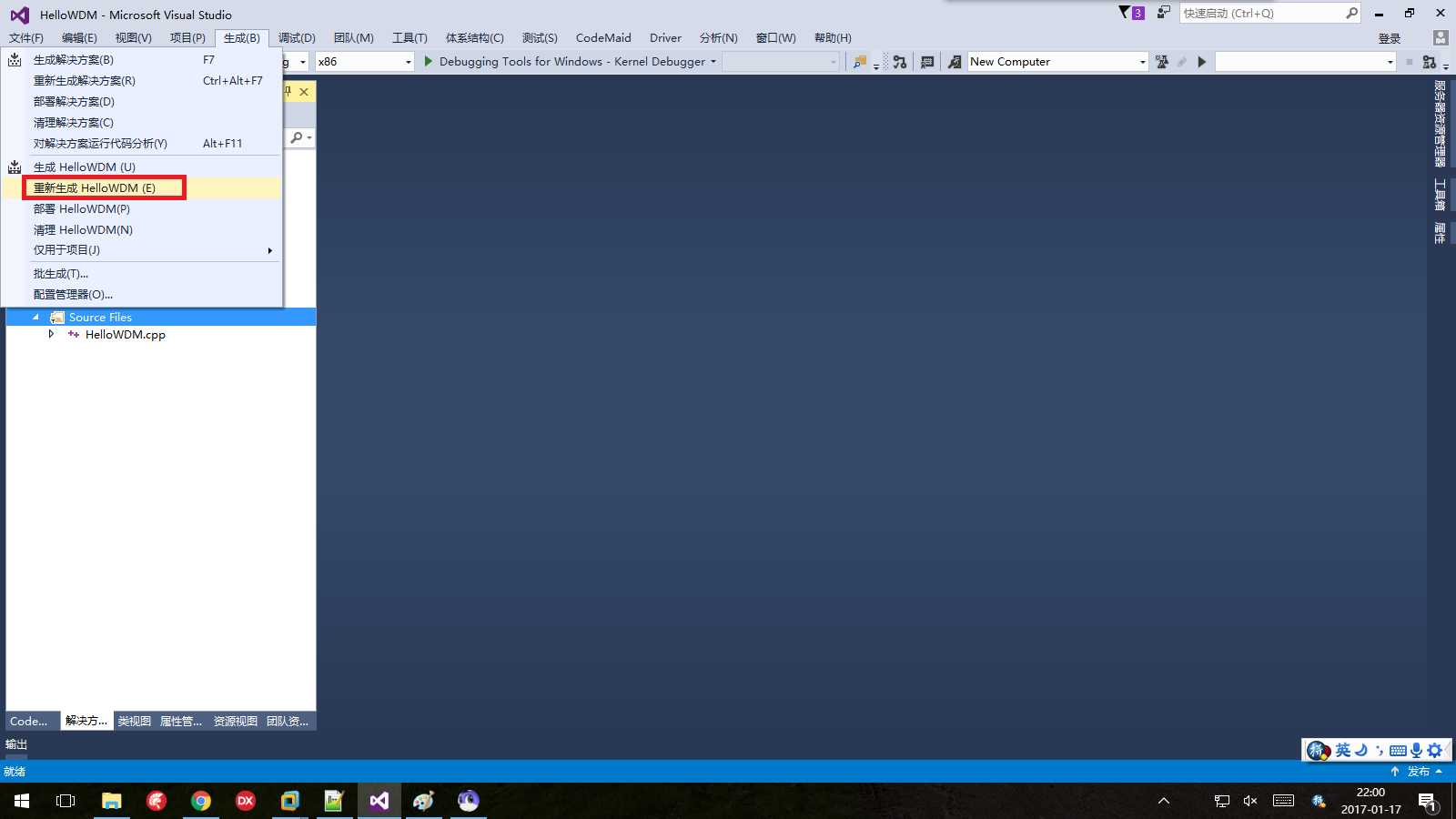Open debugger selection dropdown arrow

point(713,62)
